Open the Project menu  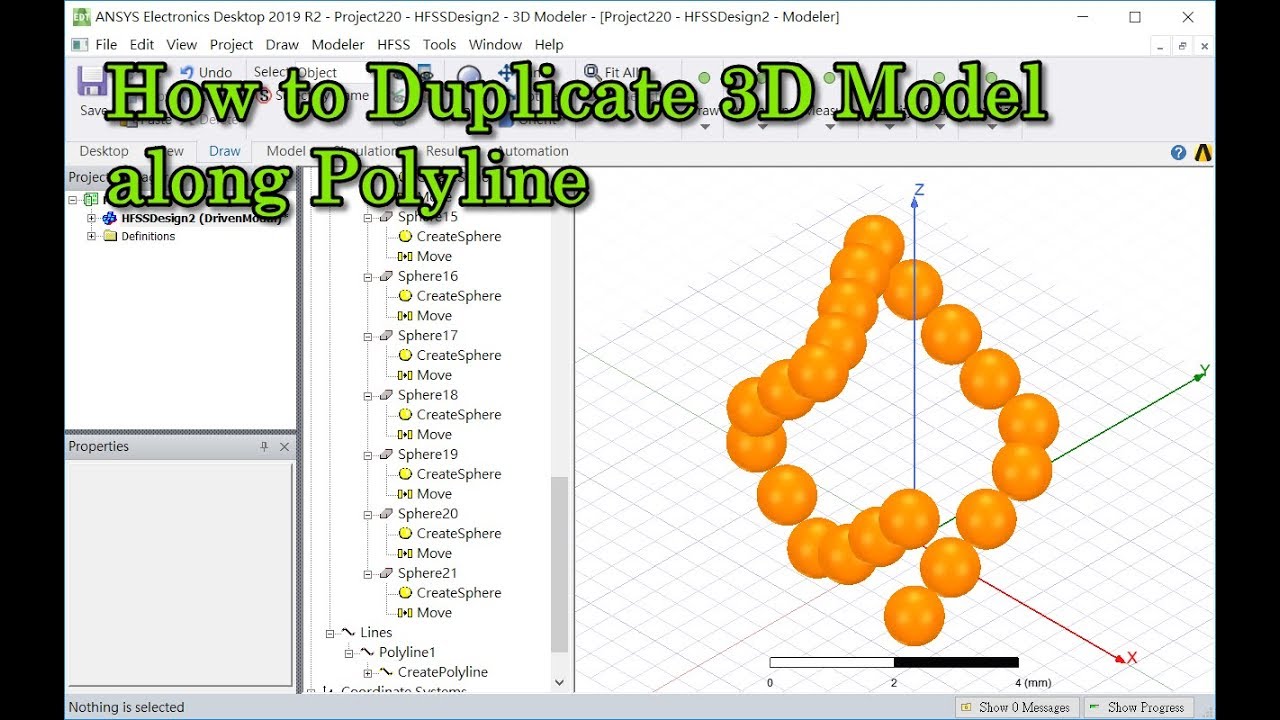pyautogui.click(x=231, y=45)
